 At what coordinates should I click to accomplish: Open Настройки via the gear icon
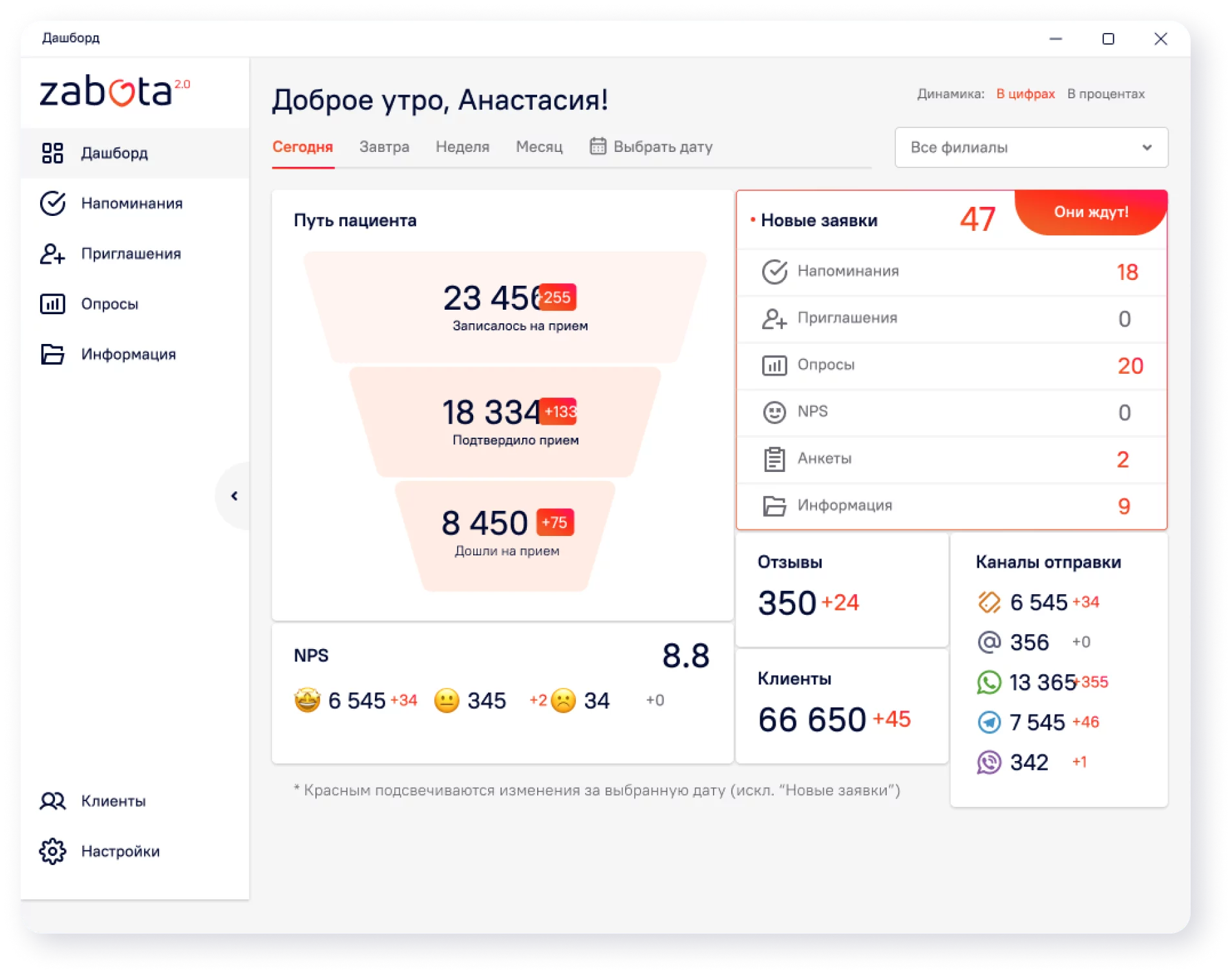click(x=53, y=852)
